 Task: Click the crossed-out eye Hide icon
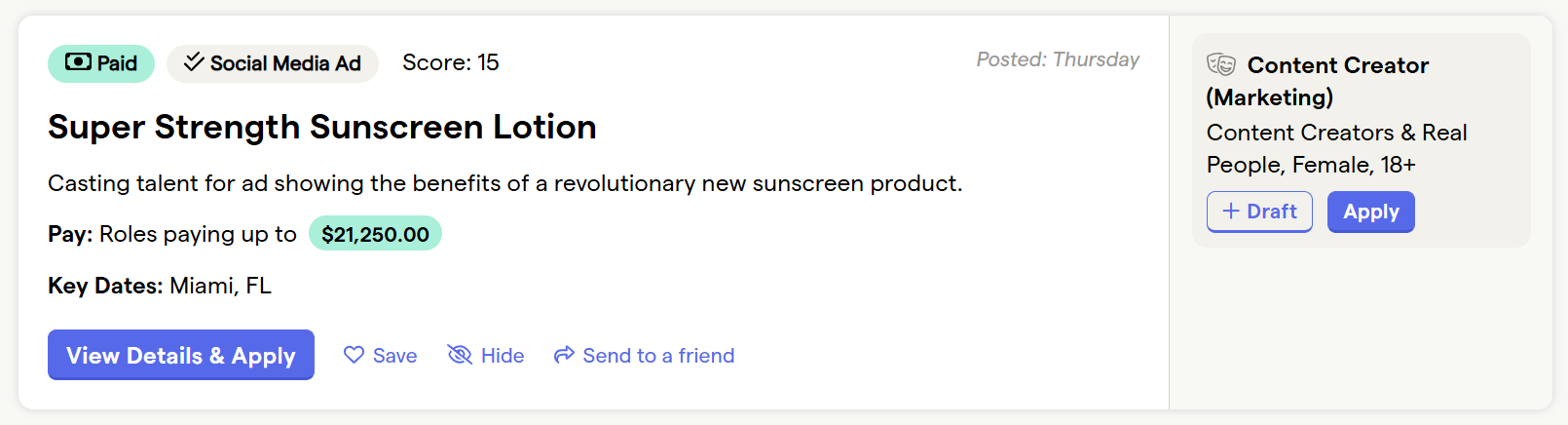[x=460, y=355]
